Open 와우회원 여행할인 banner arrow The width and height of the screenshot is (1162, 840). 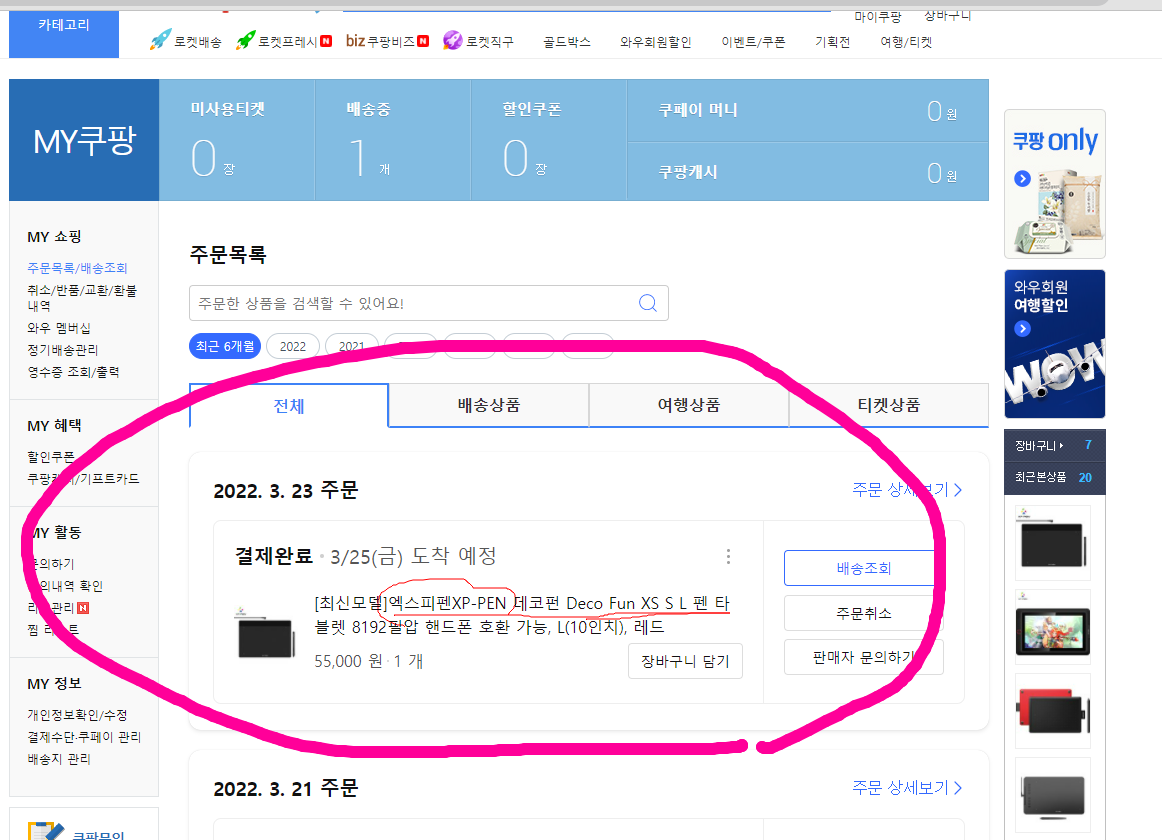click(1023, 328)
